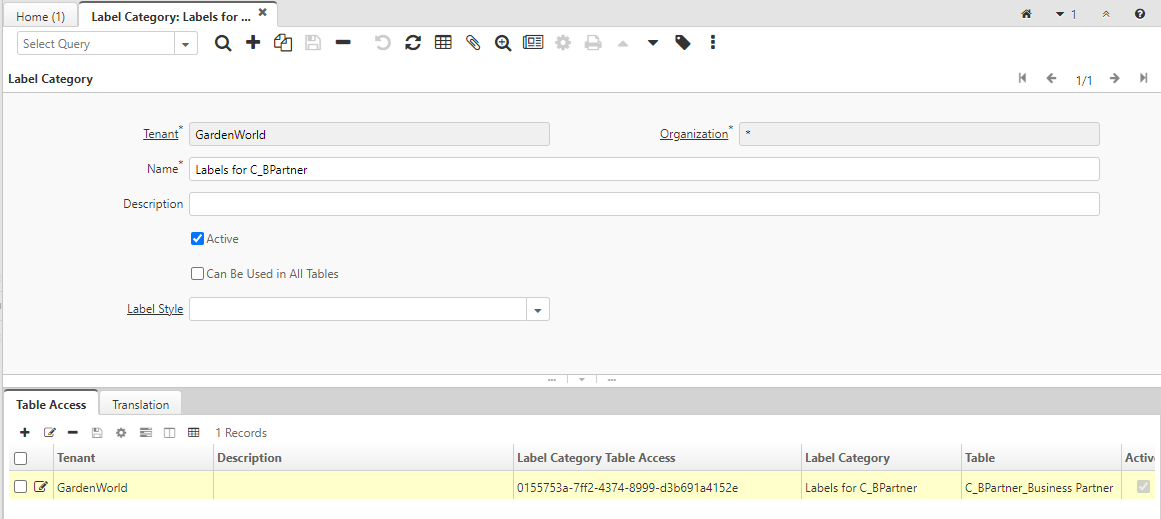Delete the current Label Category record

click(343, 43)
